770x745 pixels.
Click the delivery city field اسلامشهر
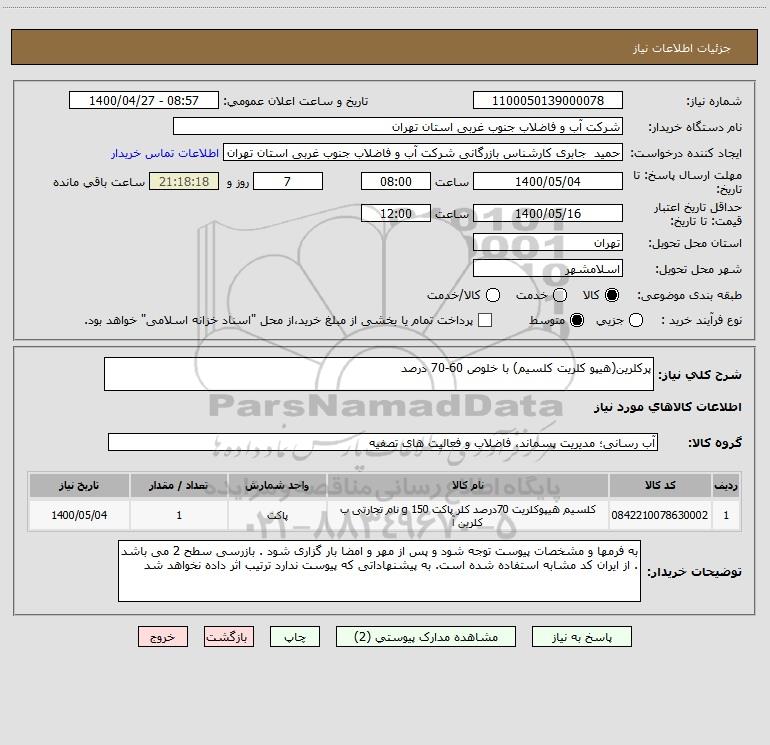point(548,269)
